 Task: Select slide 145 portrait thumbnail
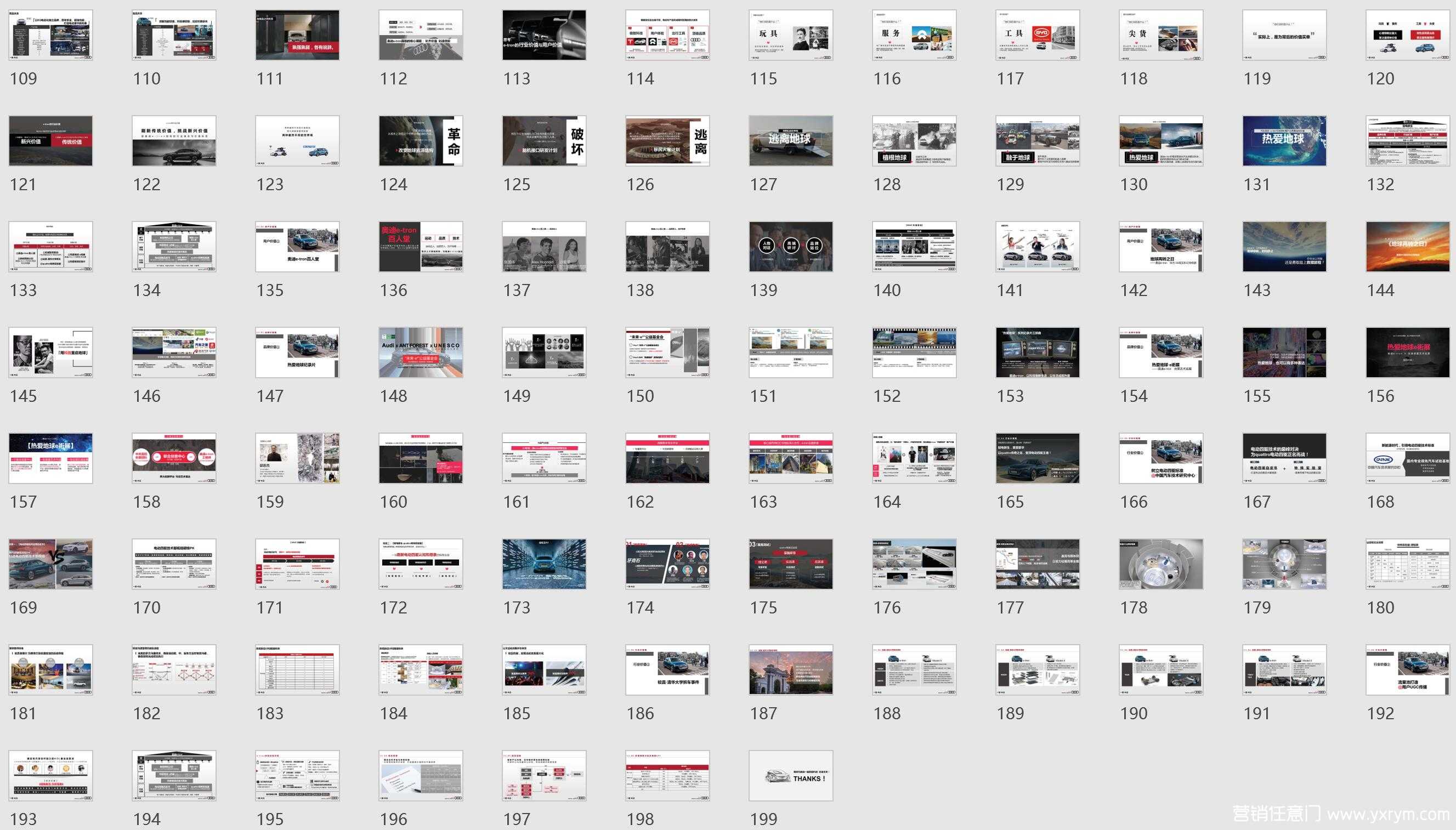[51, 353]
